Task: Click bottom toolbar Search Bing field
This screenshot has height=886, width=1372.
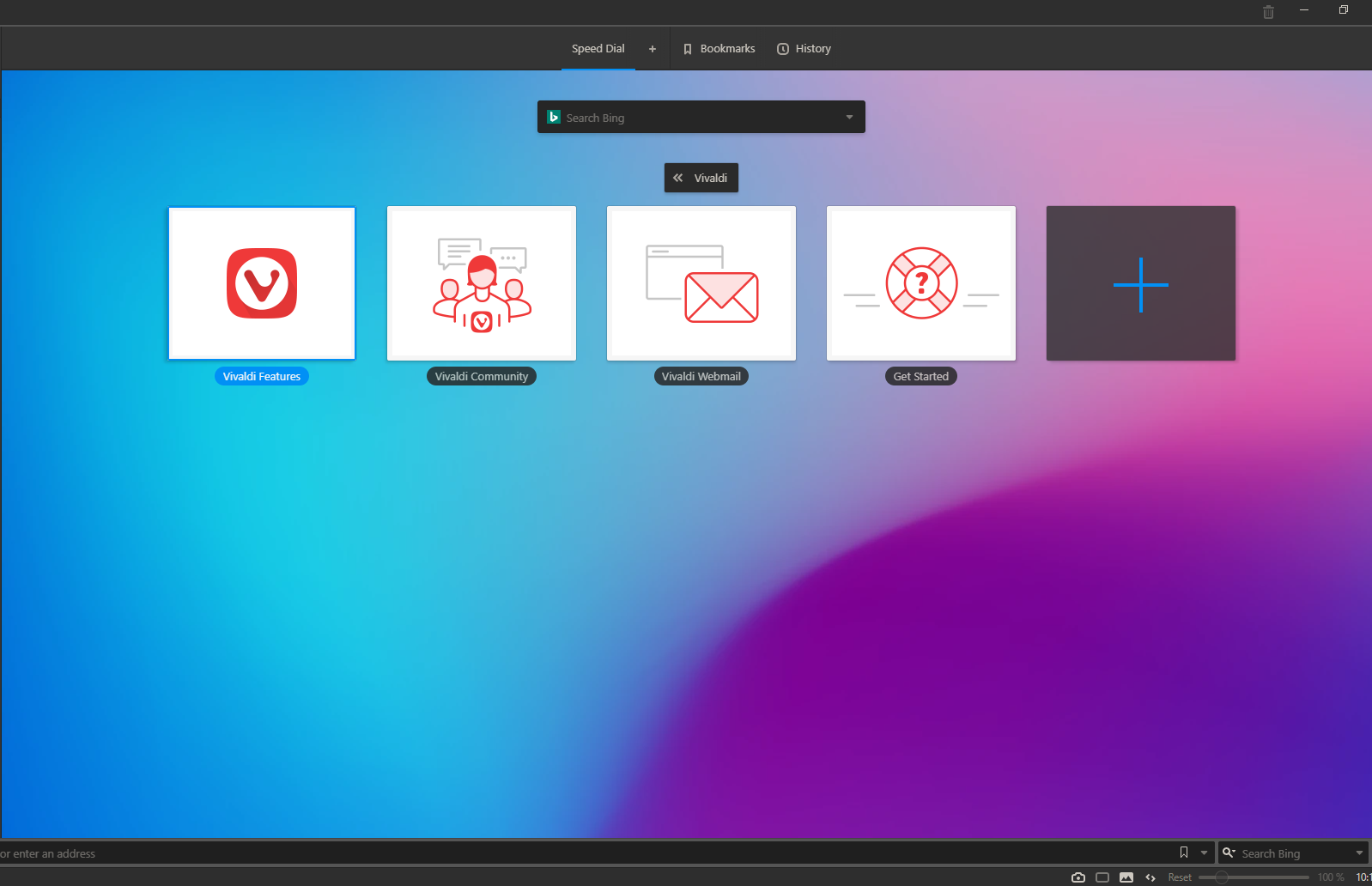Action: click(1295, 853)
